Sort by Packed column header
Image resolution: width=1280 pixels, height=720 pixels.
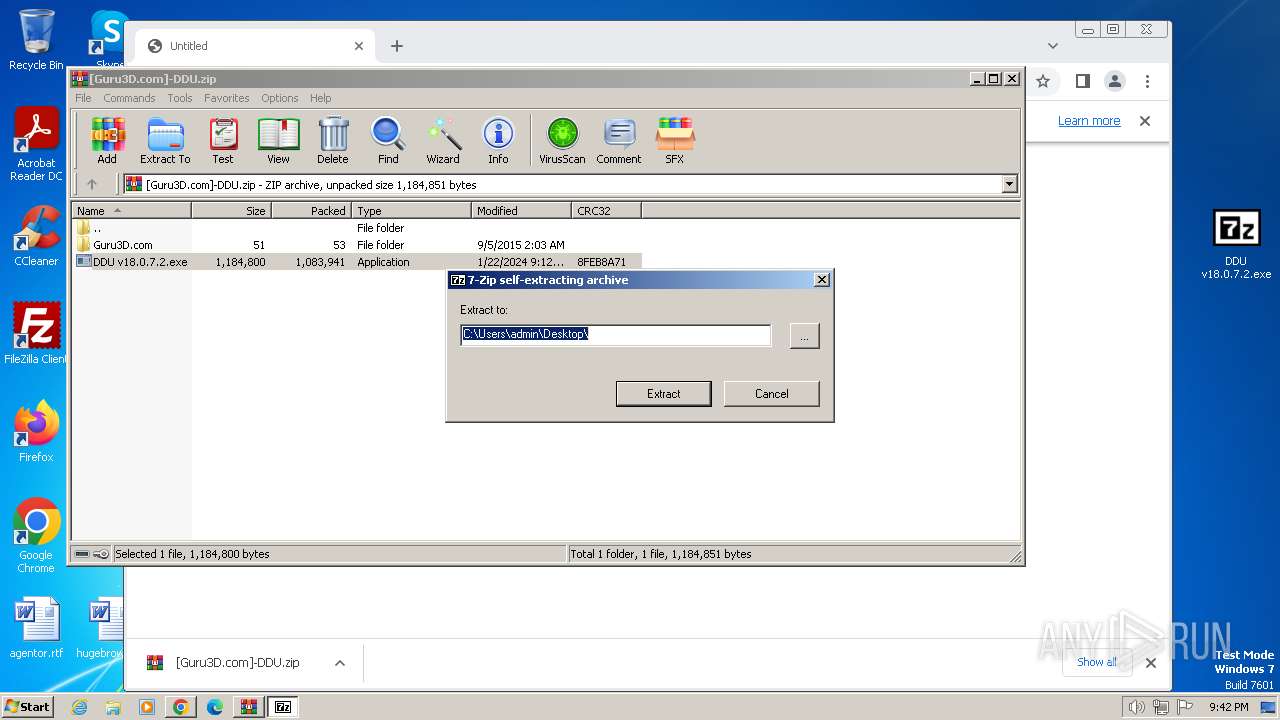pyautogui.click(x=311, y=210)
